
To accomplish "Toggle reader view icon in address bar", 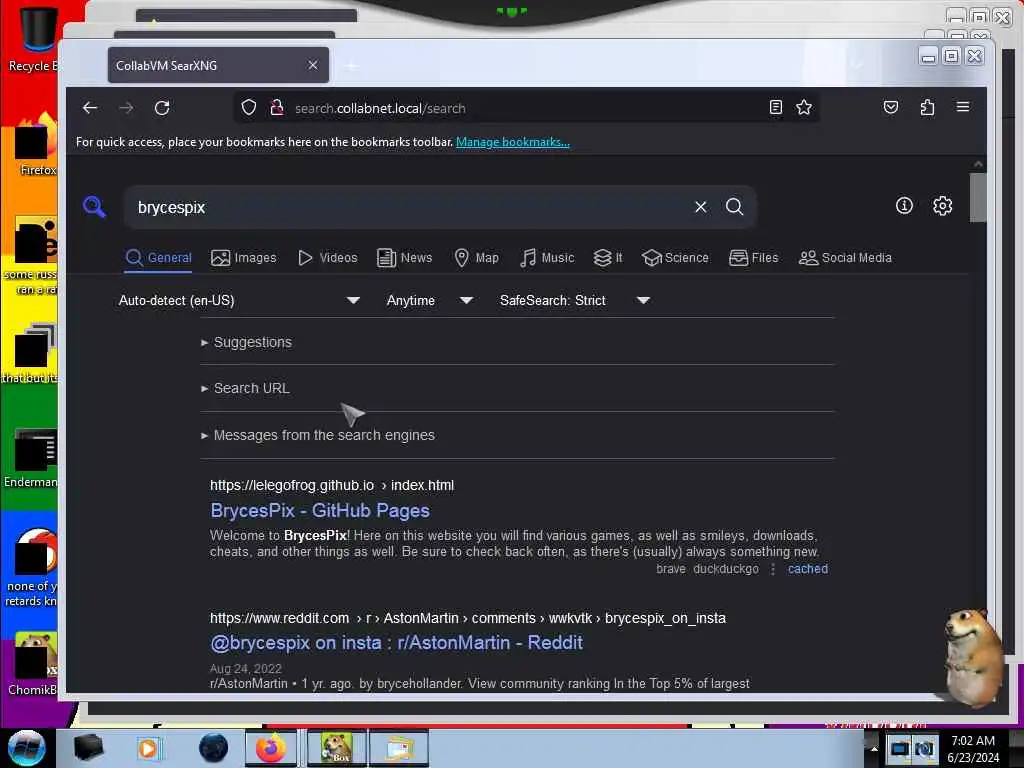I will coord(775,107).
